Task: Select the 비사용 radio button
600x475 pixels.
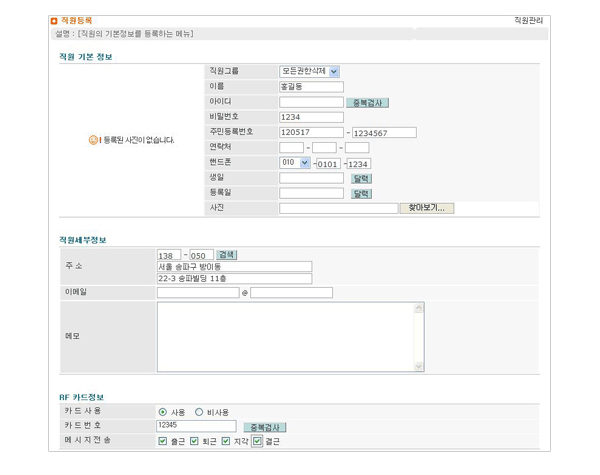Action: pyautogui.click(x=199, y=411)
